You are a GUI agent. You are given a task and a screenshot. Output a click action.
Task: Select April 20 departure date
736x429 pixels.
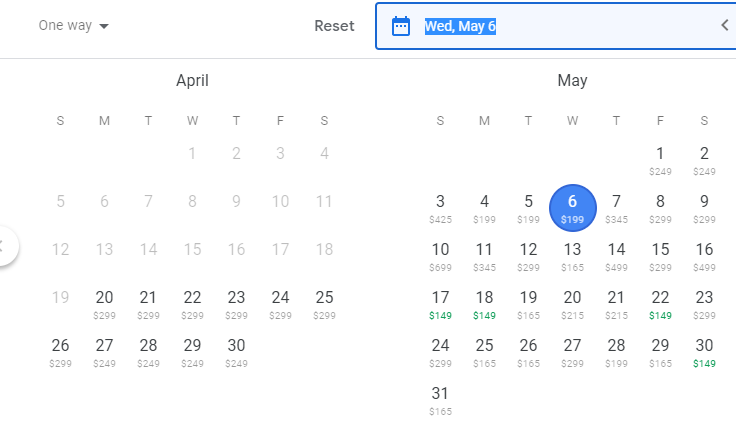point(104,302)
